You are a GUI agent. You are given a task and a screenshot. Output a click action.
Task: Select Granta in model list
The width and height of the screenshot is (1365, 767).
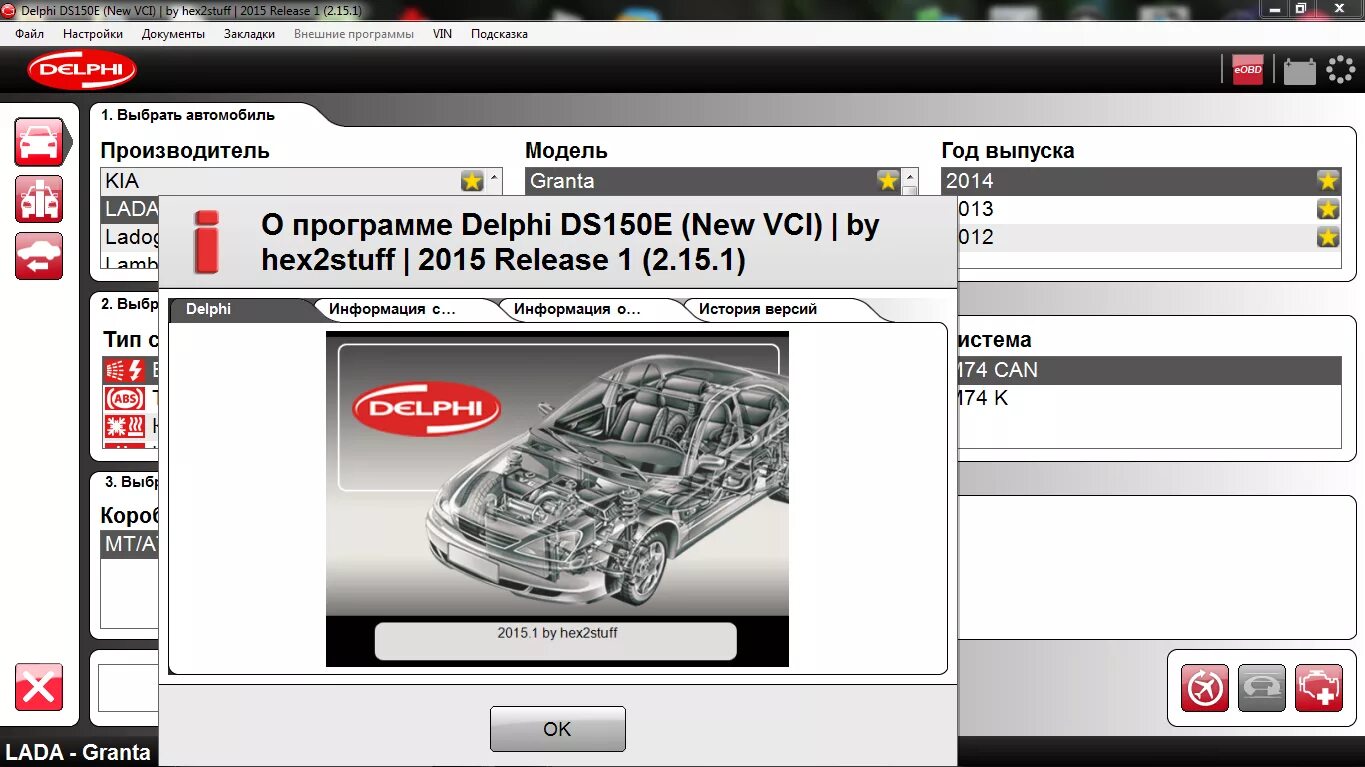(x=715, y=181)
